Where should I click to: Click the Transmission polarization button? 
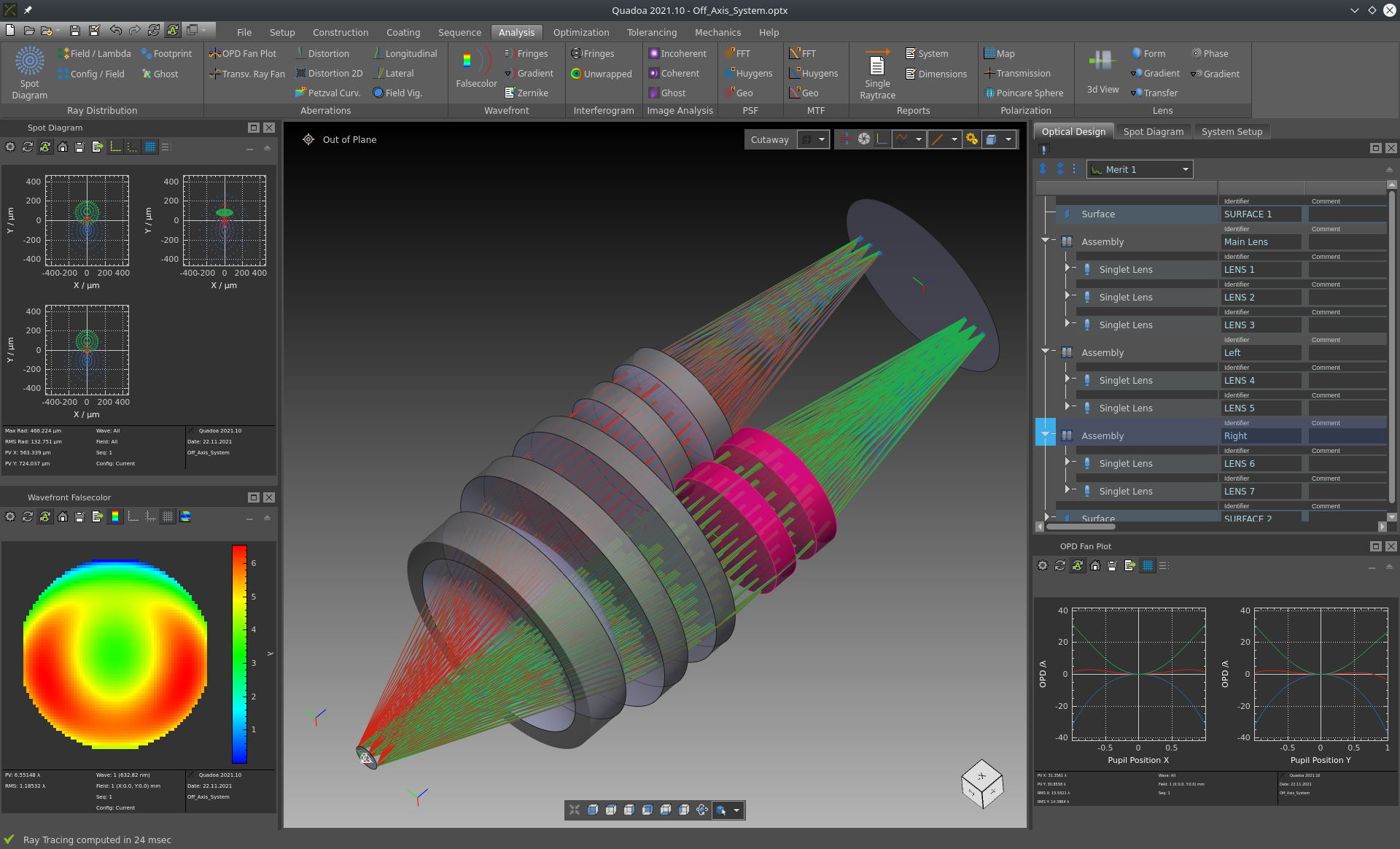click(1017, 73)
